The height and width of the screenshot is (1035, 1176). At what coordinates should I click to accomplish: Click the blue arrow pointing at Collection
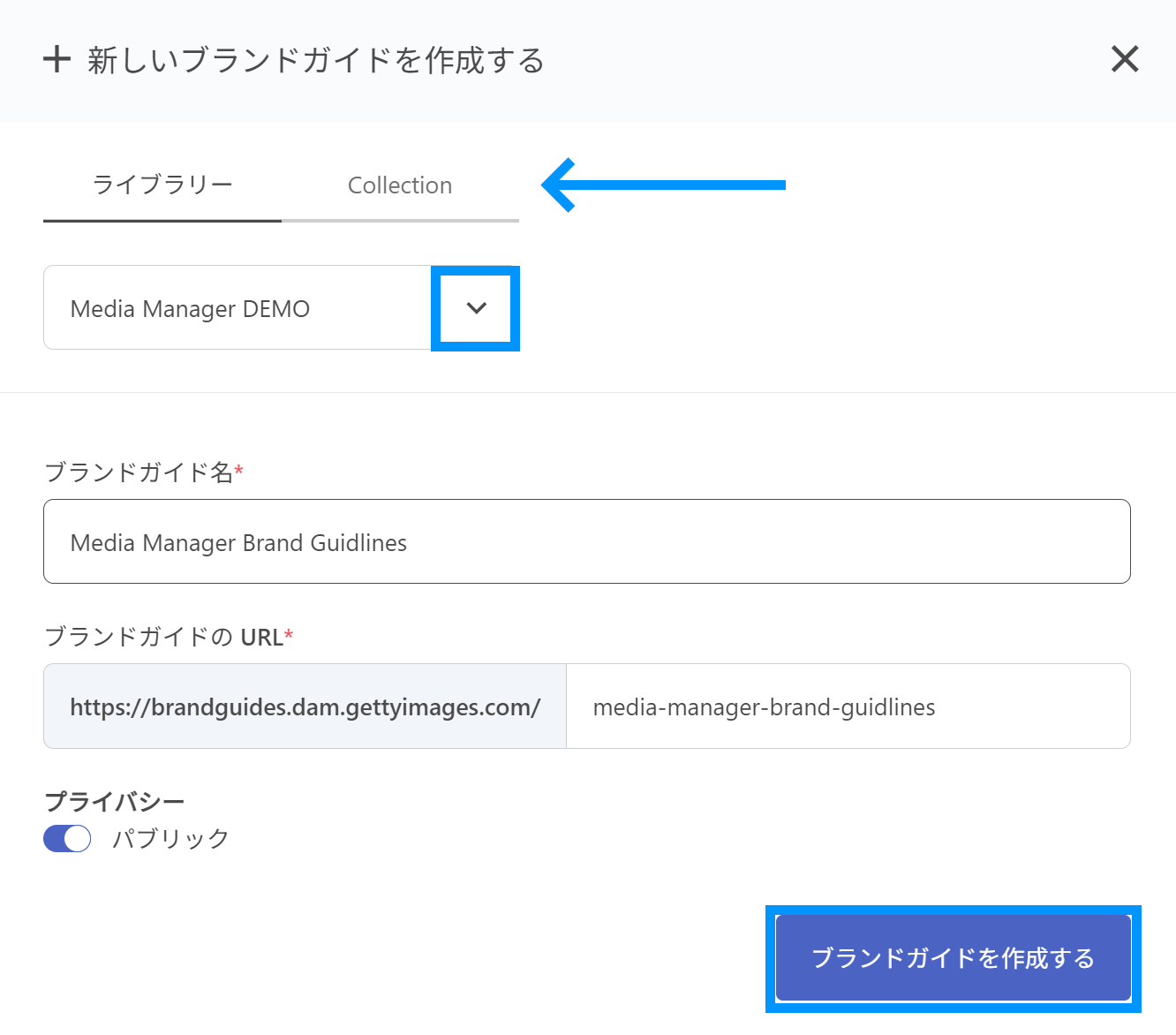662,185
